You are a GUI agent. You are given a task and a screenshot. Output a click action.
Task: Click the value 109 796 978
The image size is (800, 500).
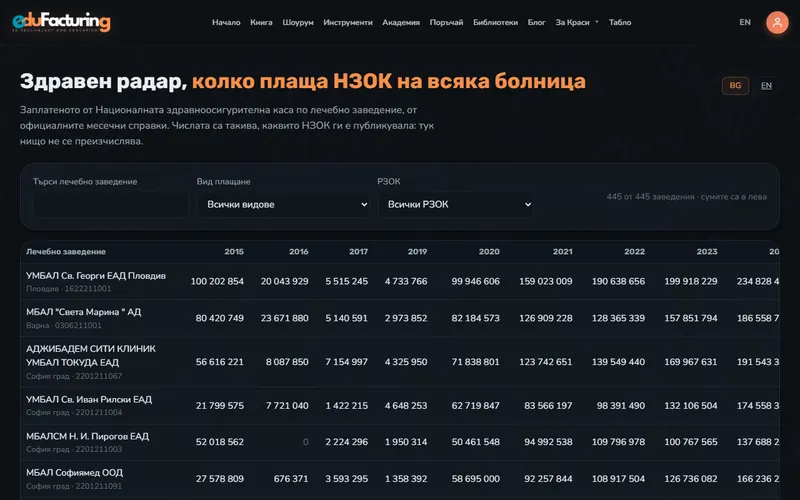point(618,442)
